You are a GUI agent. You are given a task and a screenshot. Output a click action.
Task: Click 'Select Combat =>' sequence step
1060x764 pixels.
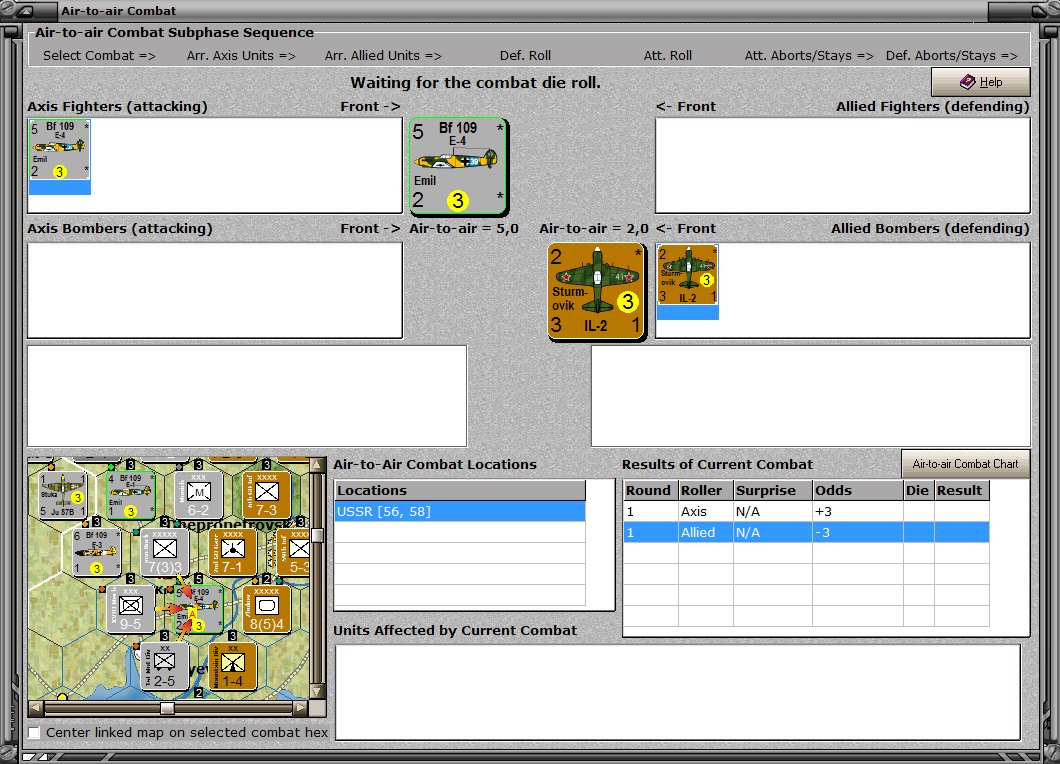coord(99,55)
